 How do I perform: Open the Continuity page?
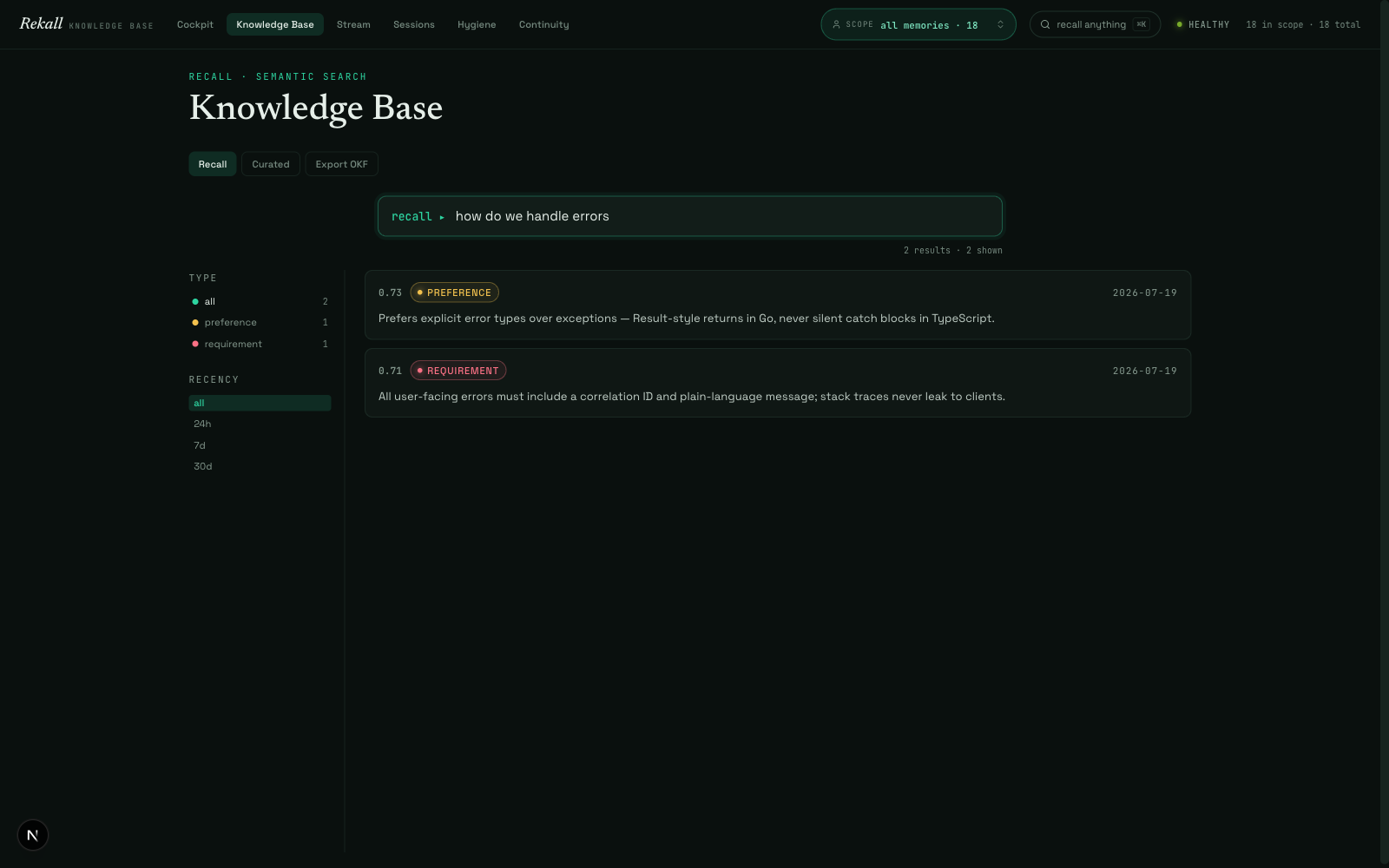544,24
